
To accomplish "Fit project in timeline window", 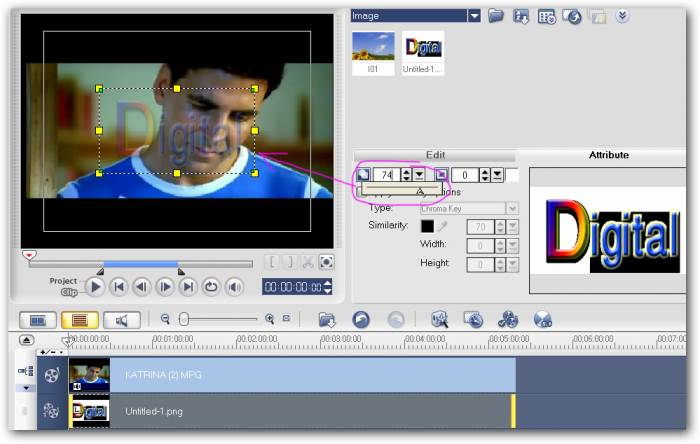I will point(286,318).
